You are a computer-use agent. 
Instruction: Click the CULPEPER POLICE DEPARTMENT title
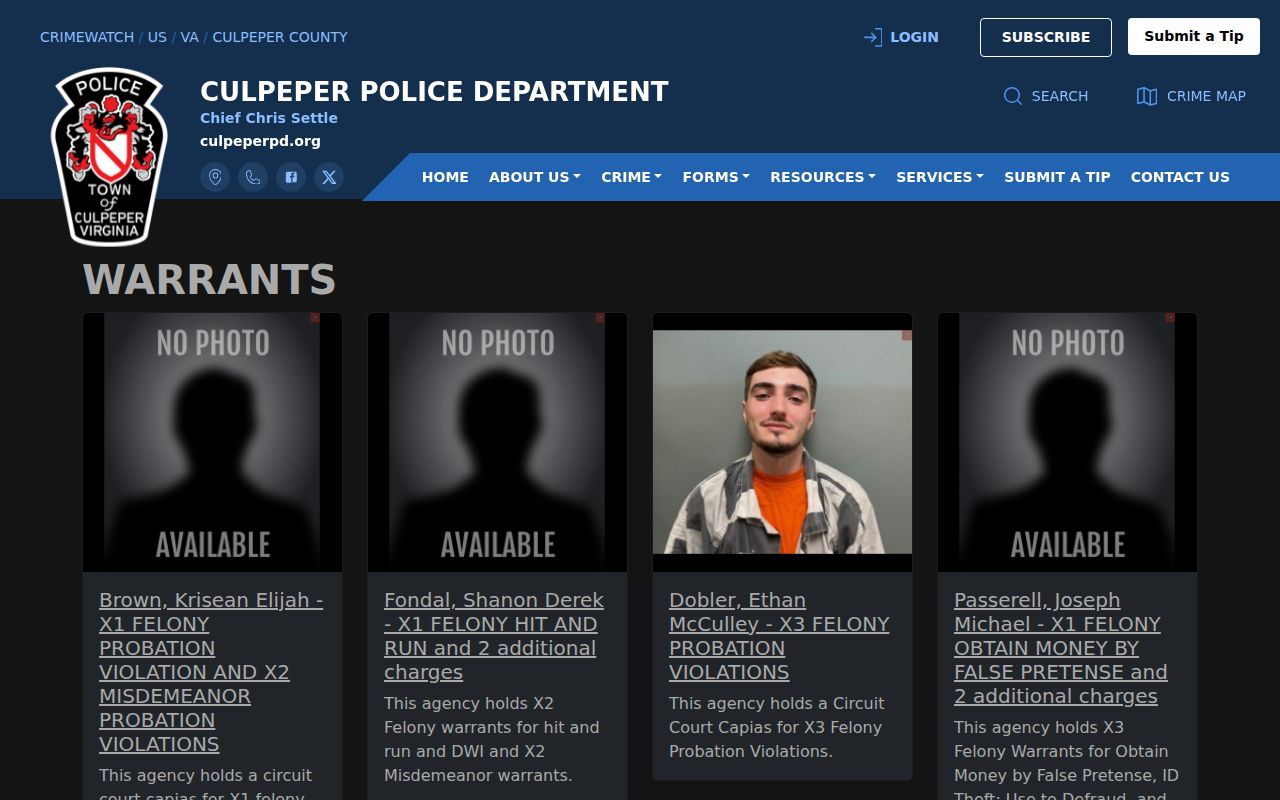(x=434, y=92)
